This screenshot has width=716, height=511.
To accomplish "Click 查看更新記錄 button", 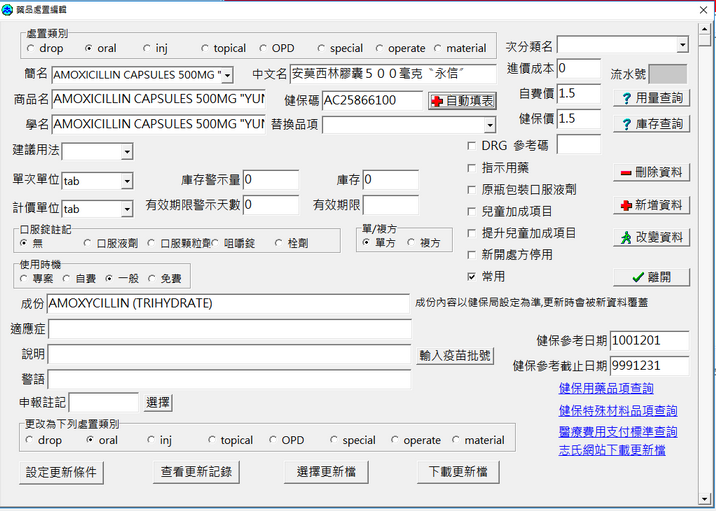I will tap(196, 472).
